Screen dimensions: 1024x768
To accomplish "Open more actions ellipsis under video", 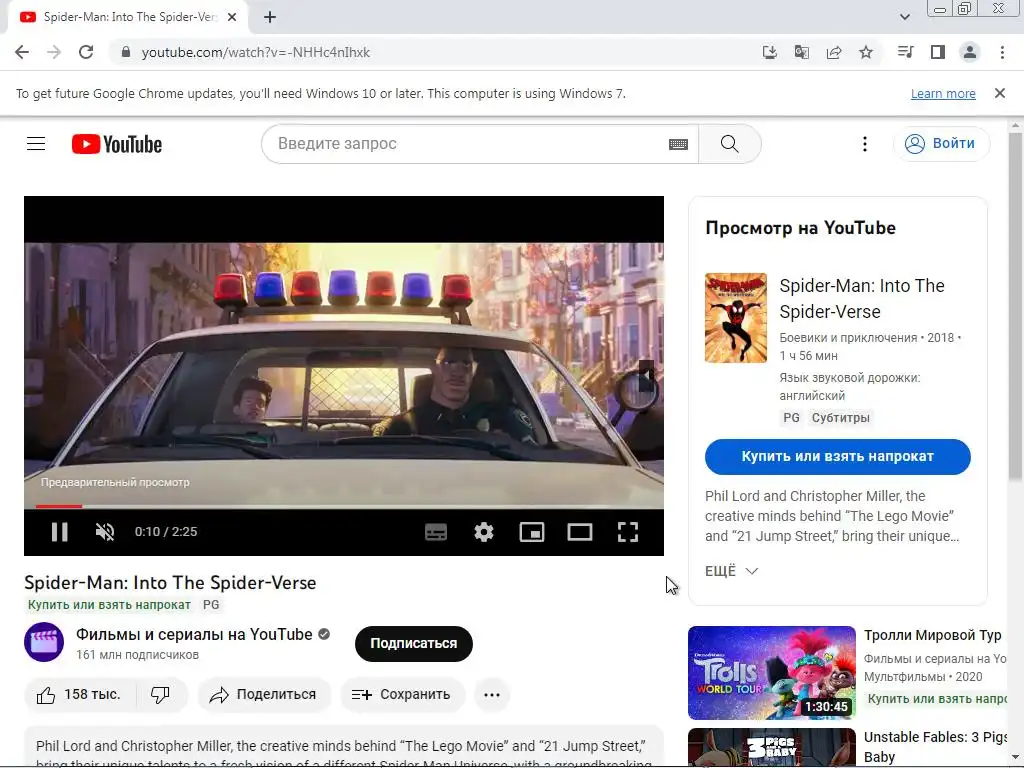I will 492,695.
